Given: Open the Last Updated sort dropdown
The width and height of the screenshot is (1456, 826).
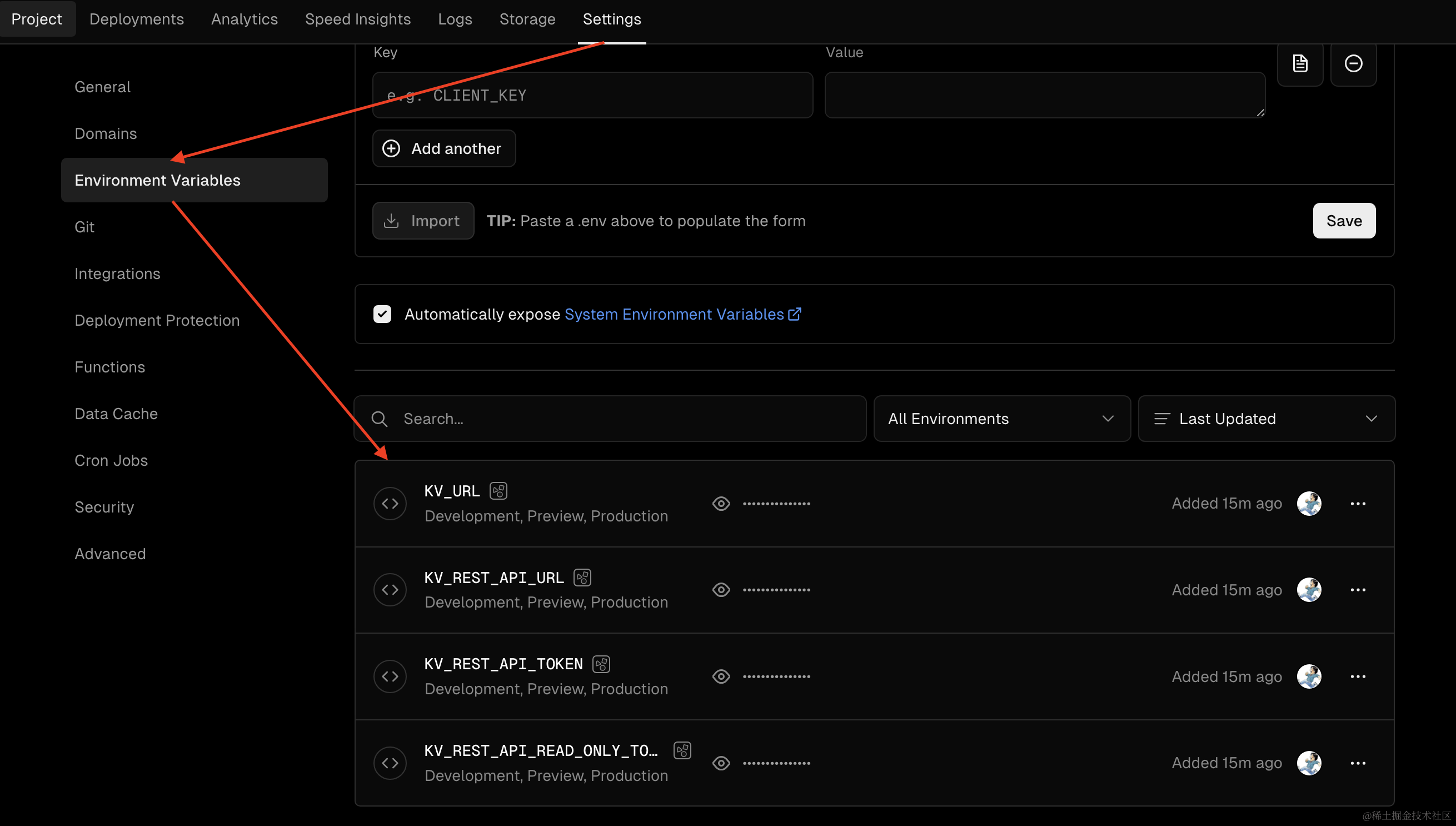Looking at the screenshot, I should [x=1266, y=419].
